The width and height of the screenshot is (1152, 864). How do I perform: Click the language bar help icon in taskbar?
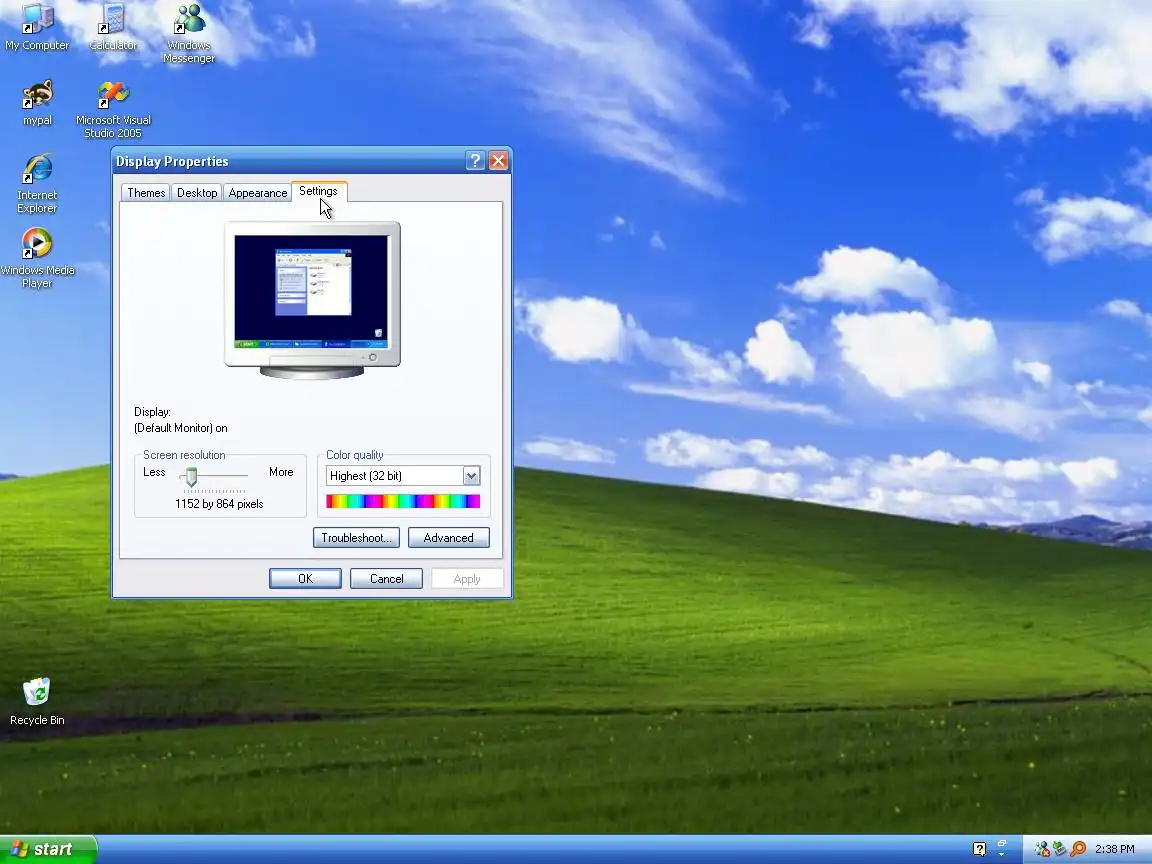click(979, 849)
